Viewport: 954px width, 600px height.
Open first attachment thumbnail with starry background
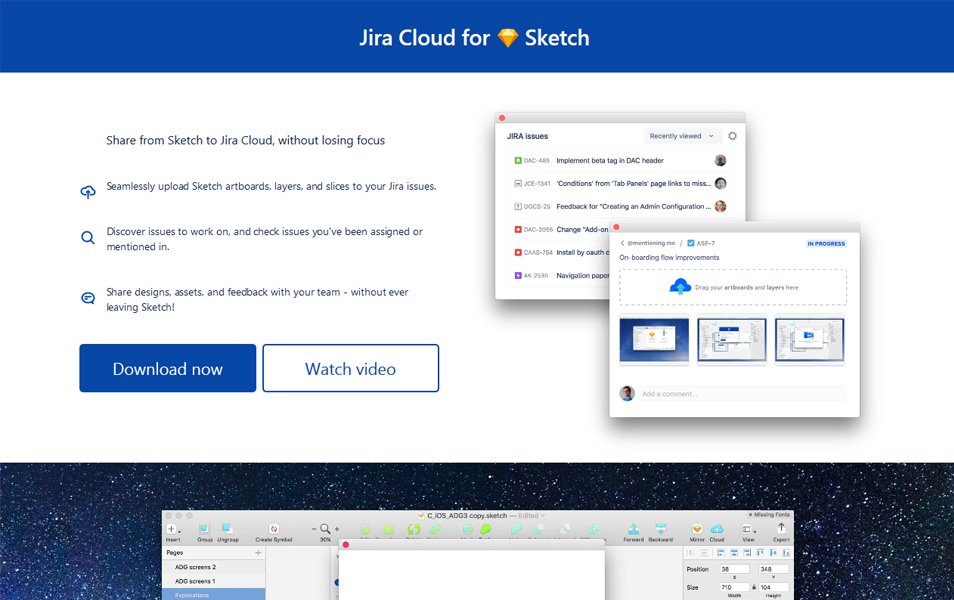point(654,340)
